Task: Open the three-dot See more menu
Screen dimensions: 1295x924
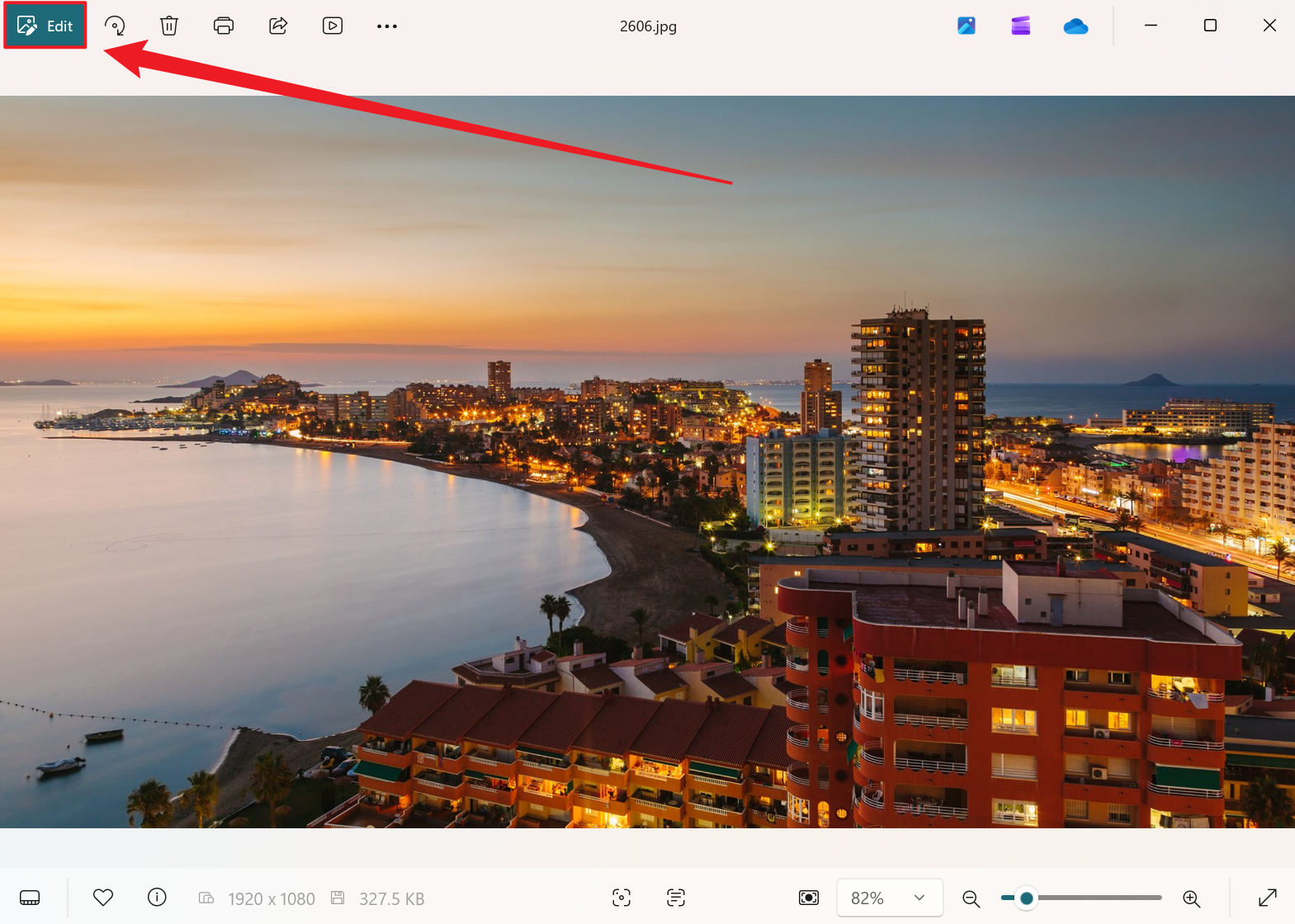Action: pos(387,26)
